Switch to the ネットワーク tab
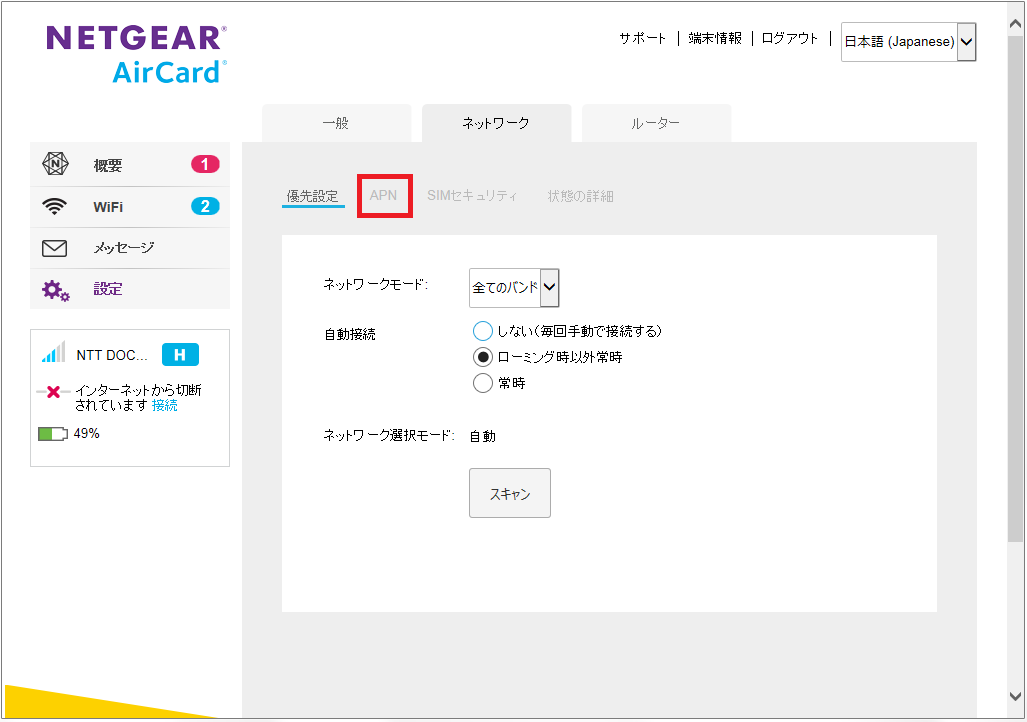 (496, 123)
